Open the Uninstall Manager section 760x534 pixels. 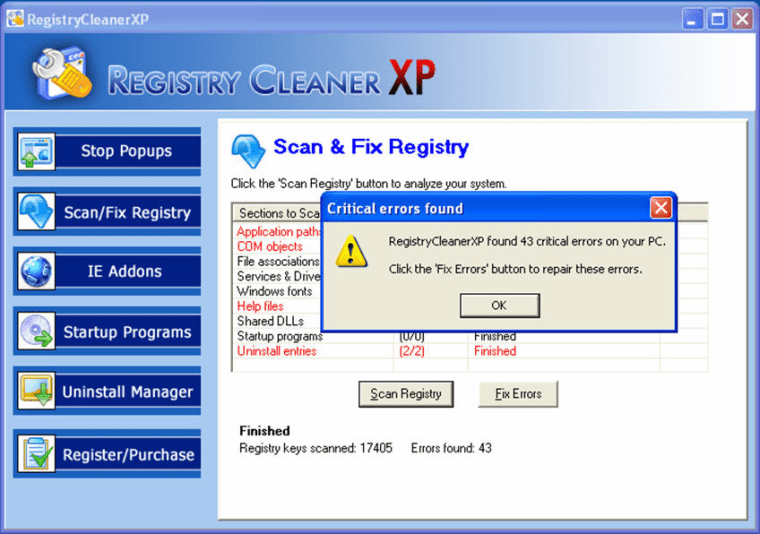107,391
